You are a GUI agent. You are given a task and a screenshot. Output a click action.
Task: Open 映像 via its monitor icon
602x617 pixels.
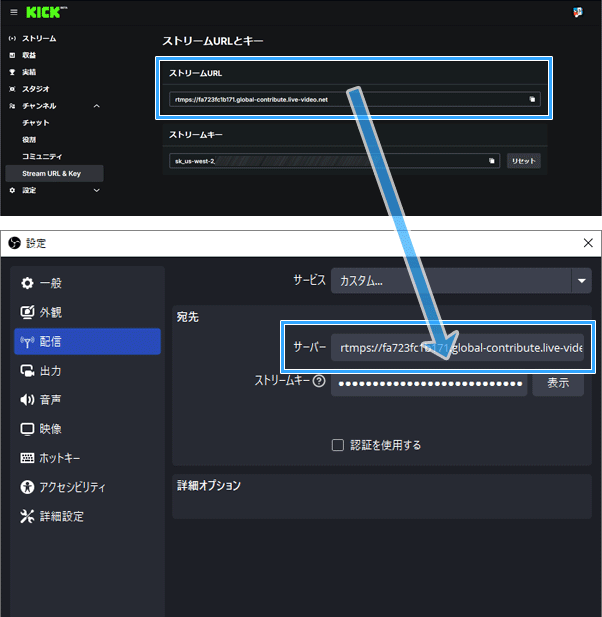pos(27,429)
